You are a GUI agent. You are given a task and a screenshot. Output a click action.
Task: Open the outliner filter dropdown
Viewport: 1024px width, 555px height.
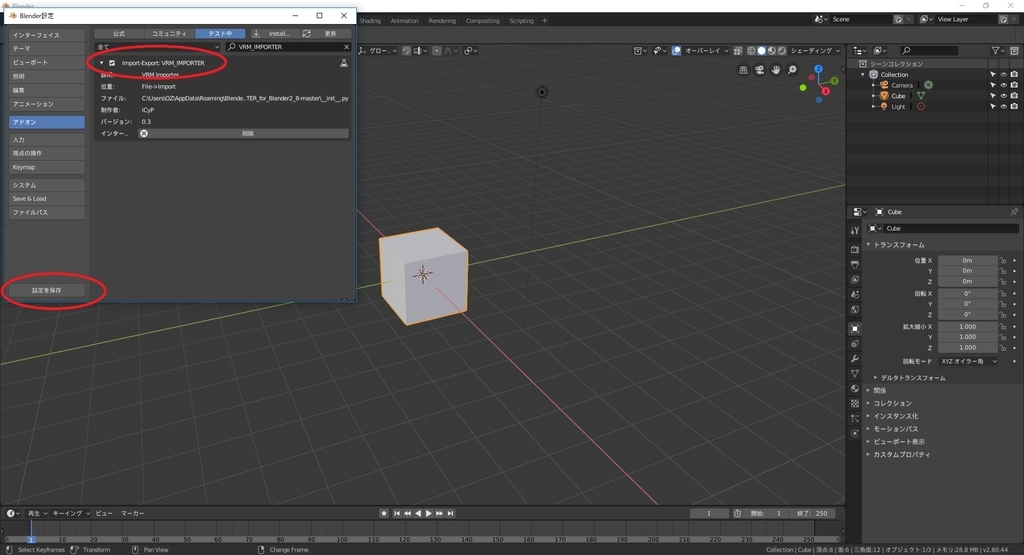coord(996,50)
